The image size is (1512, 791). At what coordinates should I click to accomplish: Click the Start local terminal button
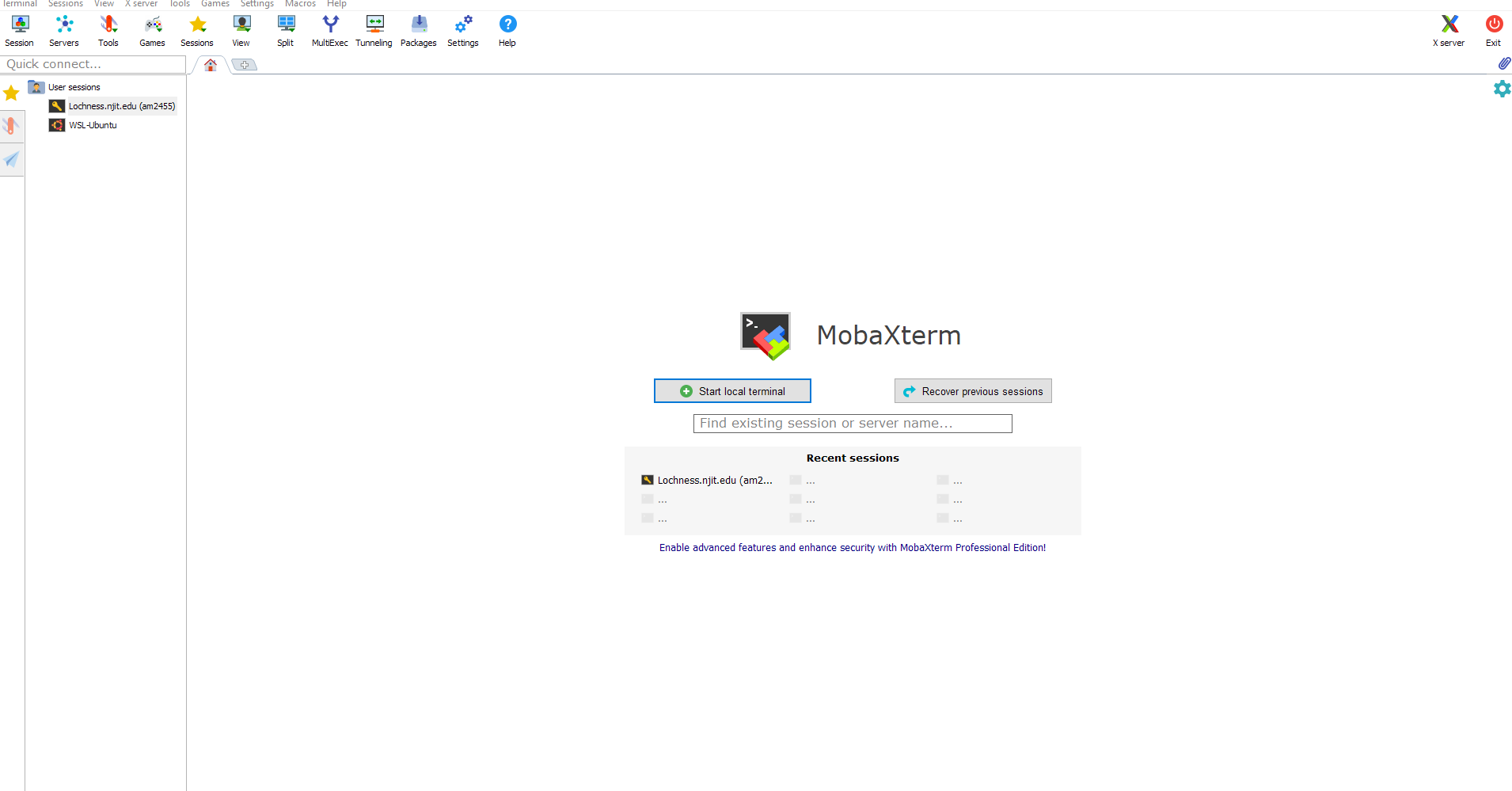point(732,391)
